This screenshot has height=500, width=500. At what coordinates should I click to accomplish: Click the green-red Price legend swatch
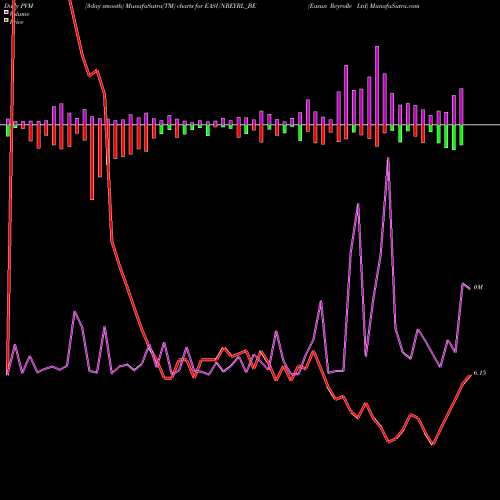pos(6,20)
